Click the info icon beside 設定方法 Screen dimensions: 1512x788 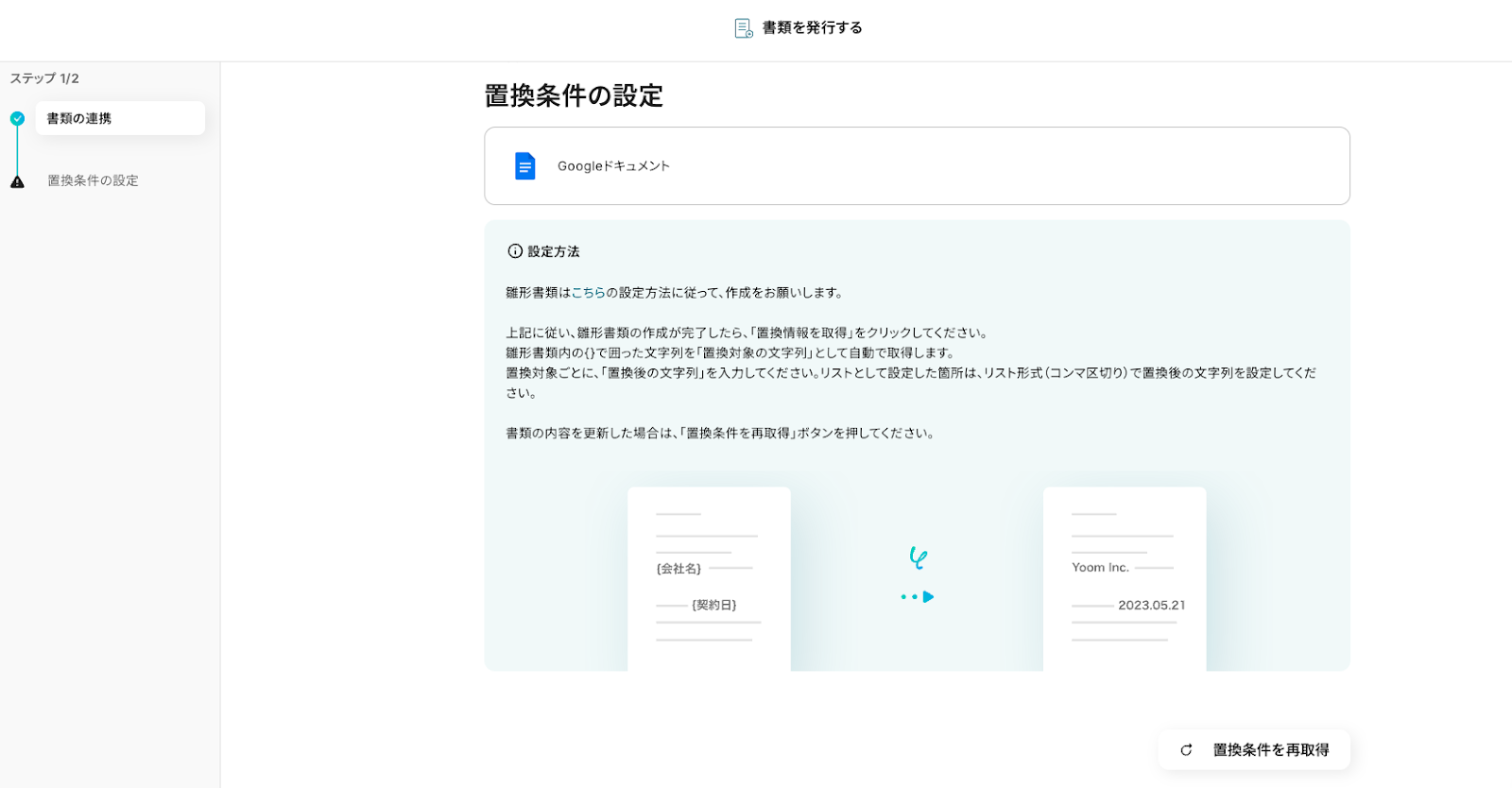pyautogui.click(x=515, y=251)
